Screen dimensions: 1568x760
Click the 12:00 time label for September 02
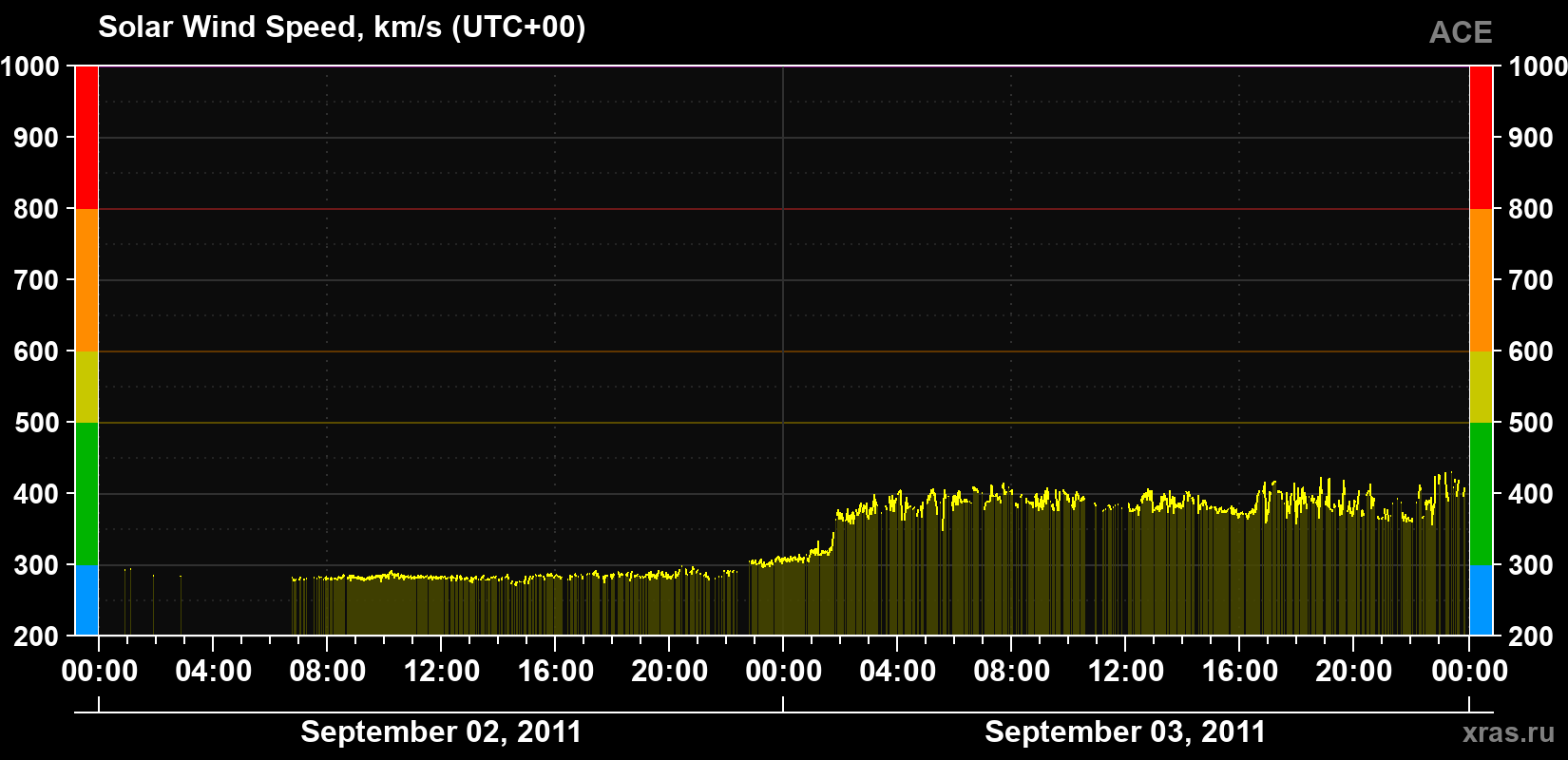click(x=442, y=672)
